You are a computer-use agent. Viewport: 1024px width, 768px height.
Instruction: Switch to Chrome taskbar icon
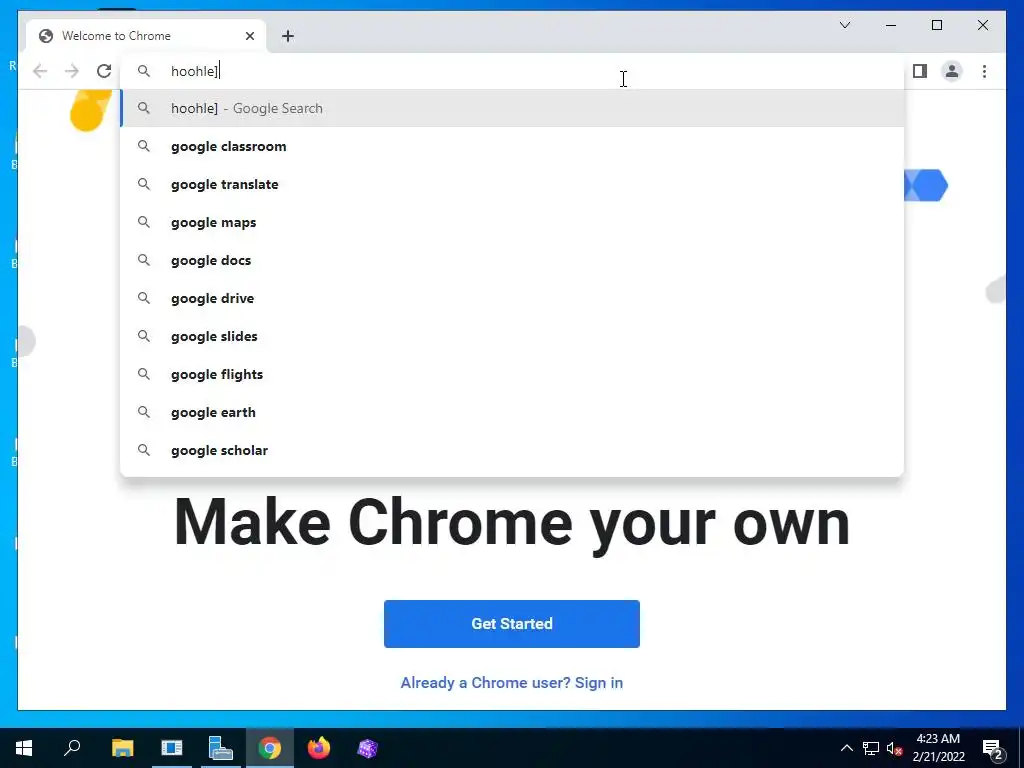pos(270,748)
